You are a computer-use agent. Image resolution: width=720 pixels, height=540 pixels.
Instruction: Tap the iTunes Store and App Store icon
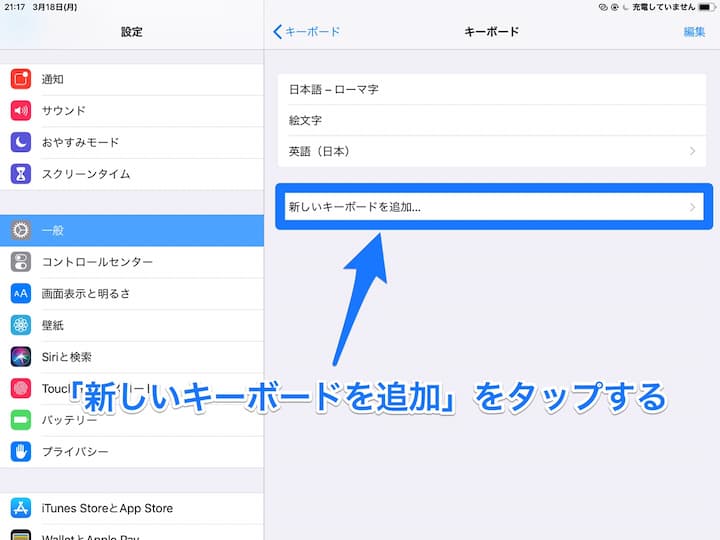(21, 508)
